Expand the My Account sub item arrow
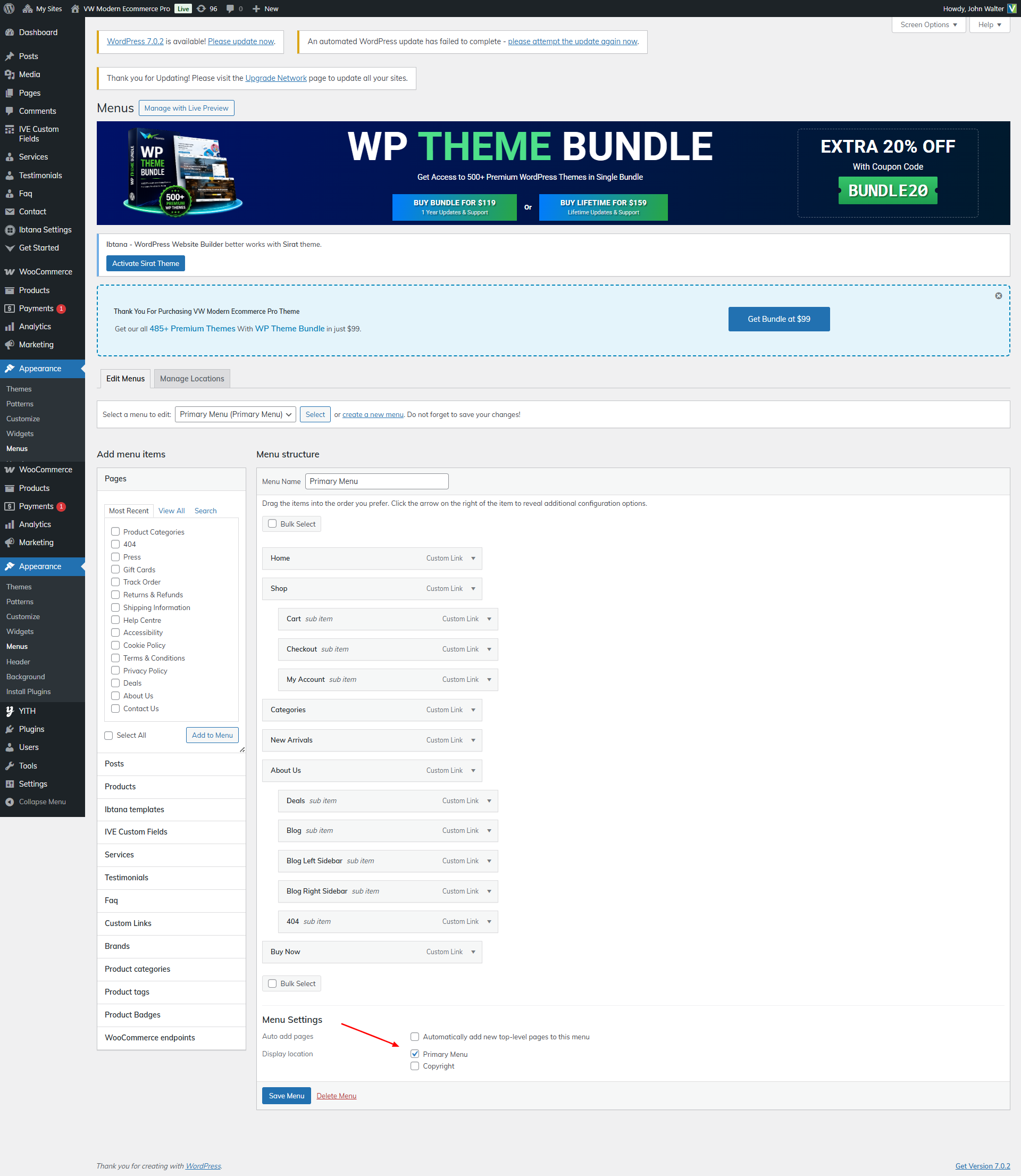Viewport: 1021px width, 1176px height. click(489, 680)
